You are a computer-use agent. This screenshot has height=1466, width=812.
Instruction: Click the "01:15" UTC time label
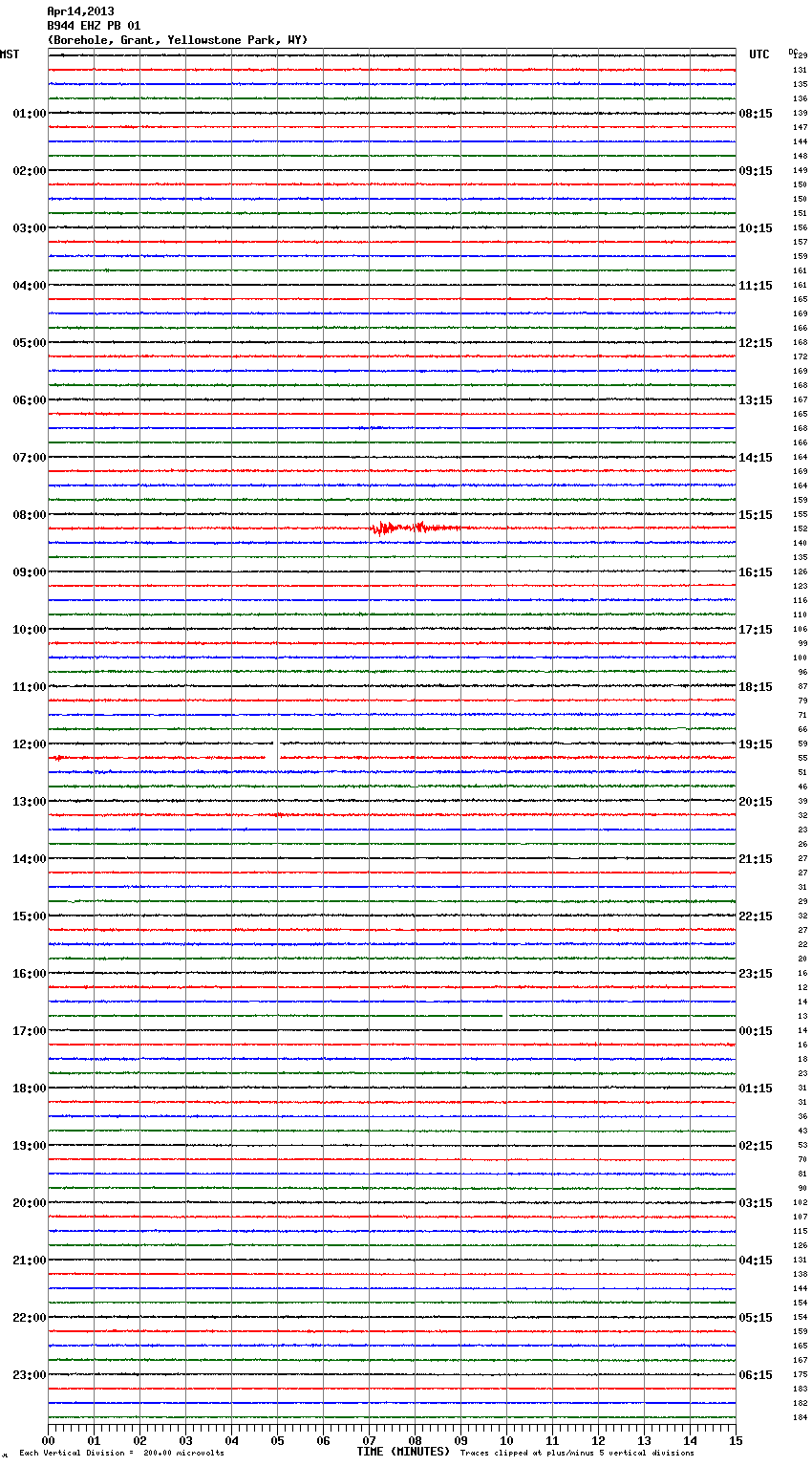click(x=756, y=1089)
